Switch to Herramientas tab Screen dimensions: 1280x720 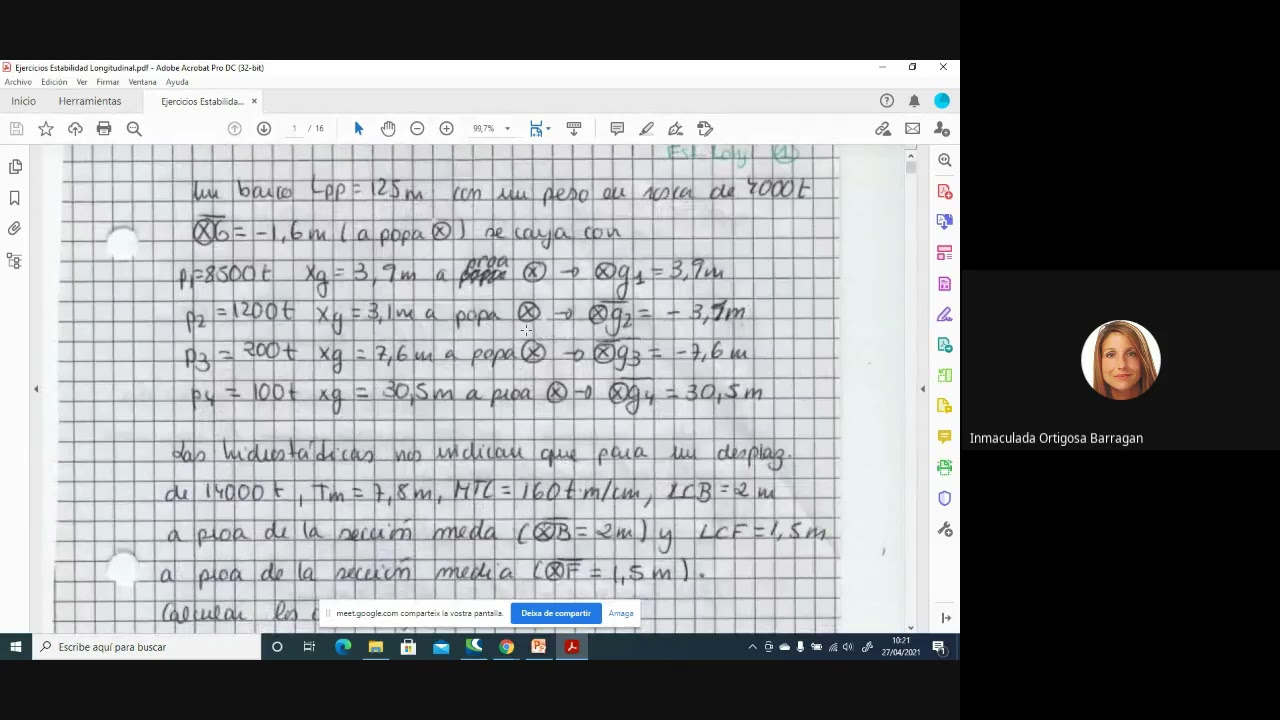pos(90,101)
